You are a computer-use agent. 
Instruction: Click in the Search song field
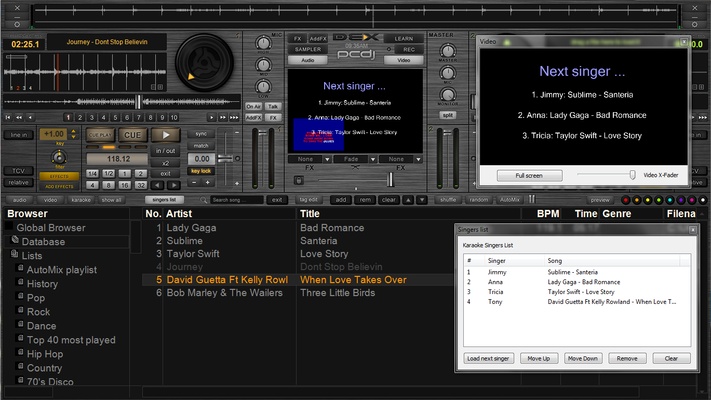[237, 200]
